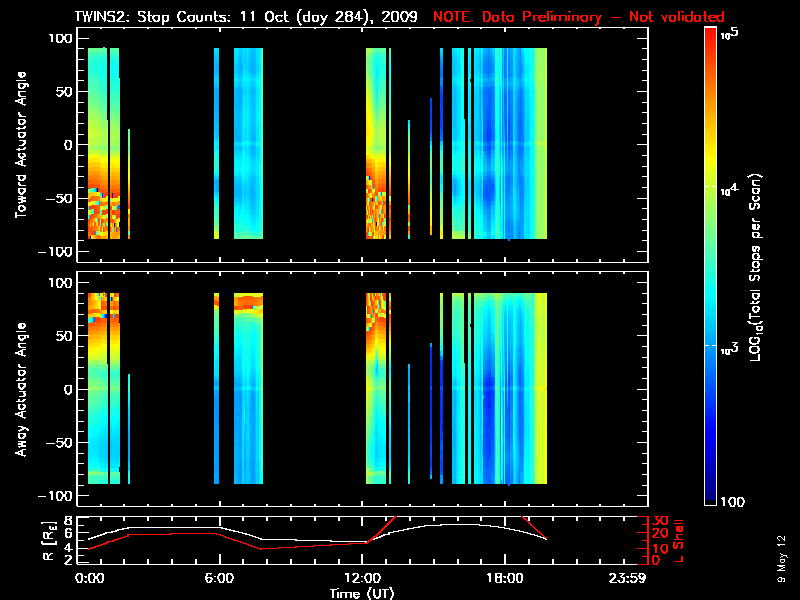
Task: Click the 'Toward Actuator Angle' axis label
Action: click(x=19, y=146)
